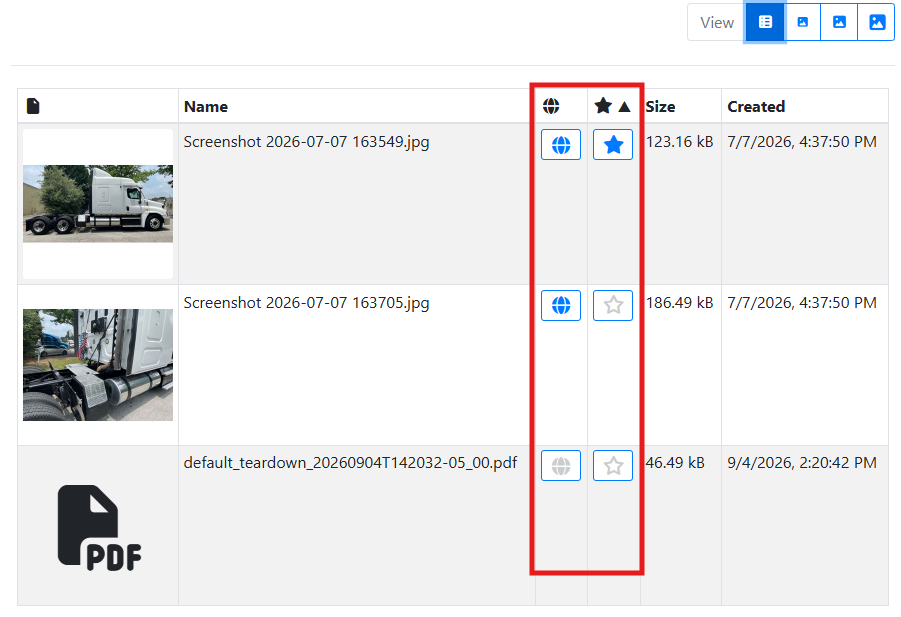Sort the table by Name column
Viewport: 901px width, 617px height.
[x=206, y=107]
